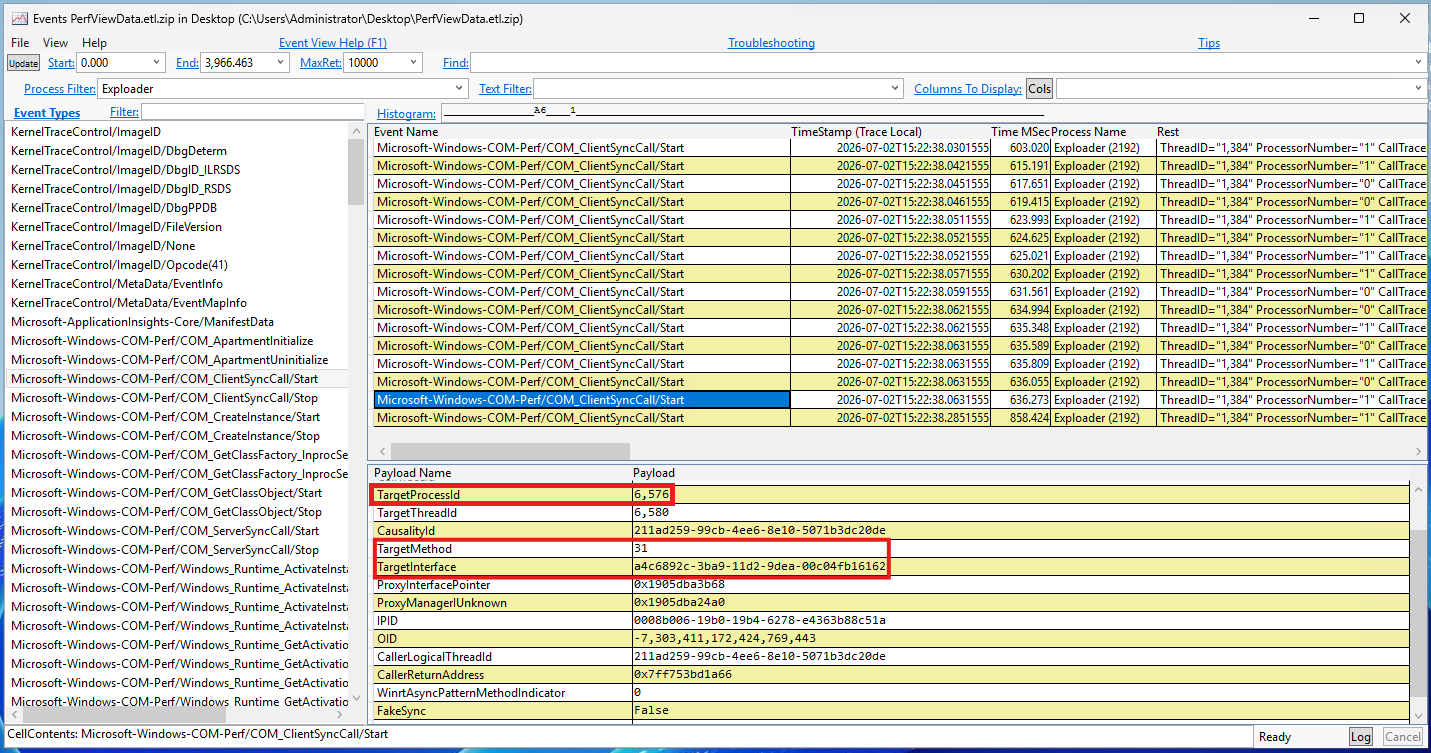The width and height of the screenshot is (1431, 753).
Task: Click the End label link
Action: coord(187,63)
